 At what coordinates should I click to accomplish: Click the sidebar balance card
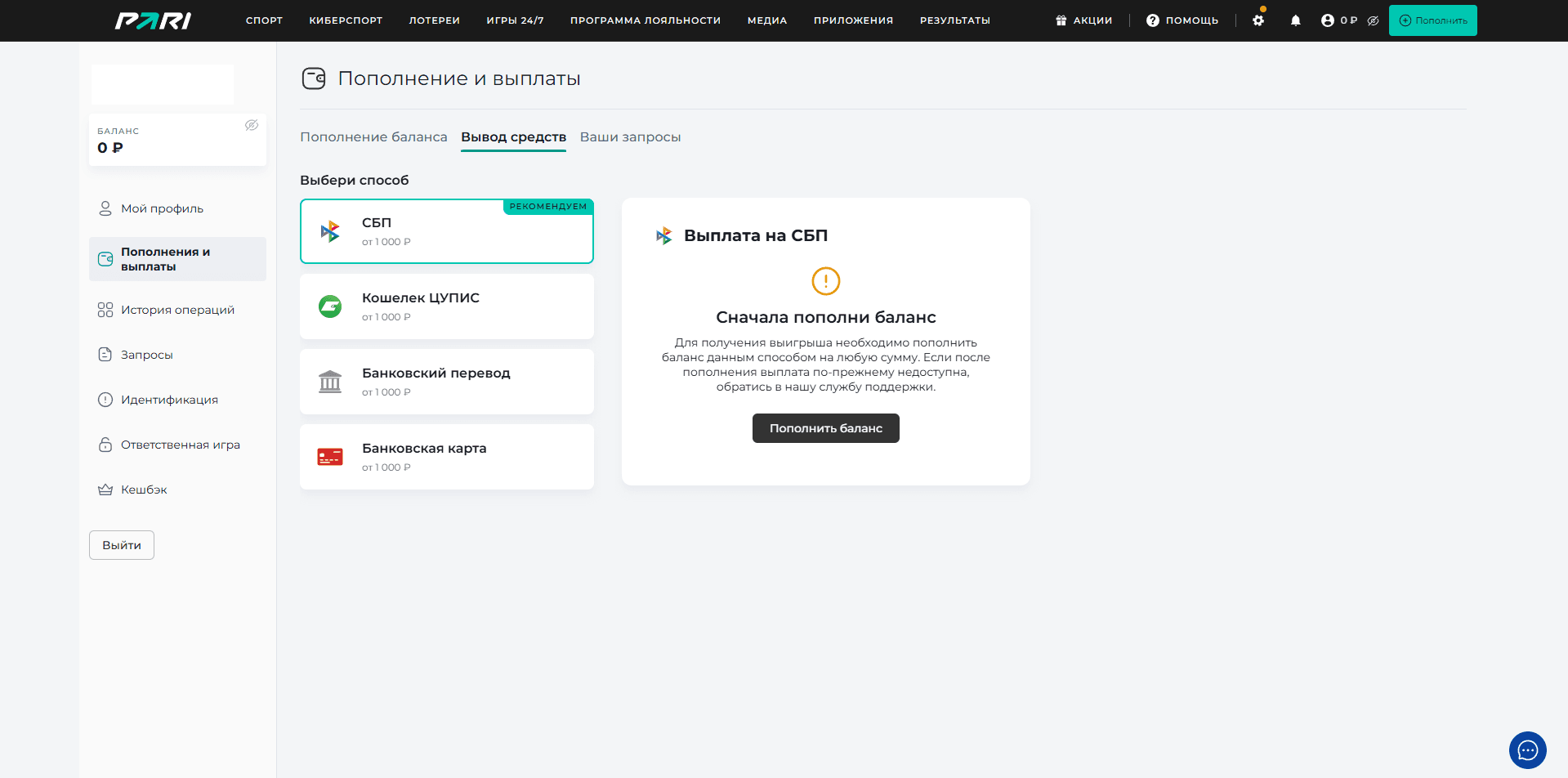pos(177,140)
